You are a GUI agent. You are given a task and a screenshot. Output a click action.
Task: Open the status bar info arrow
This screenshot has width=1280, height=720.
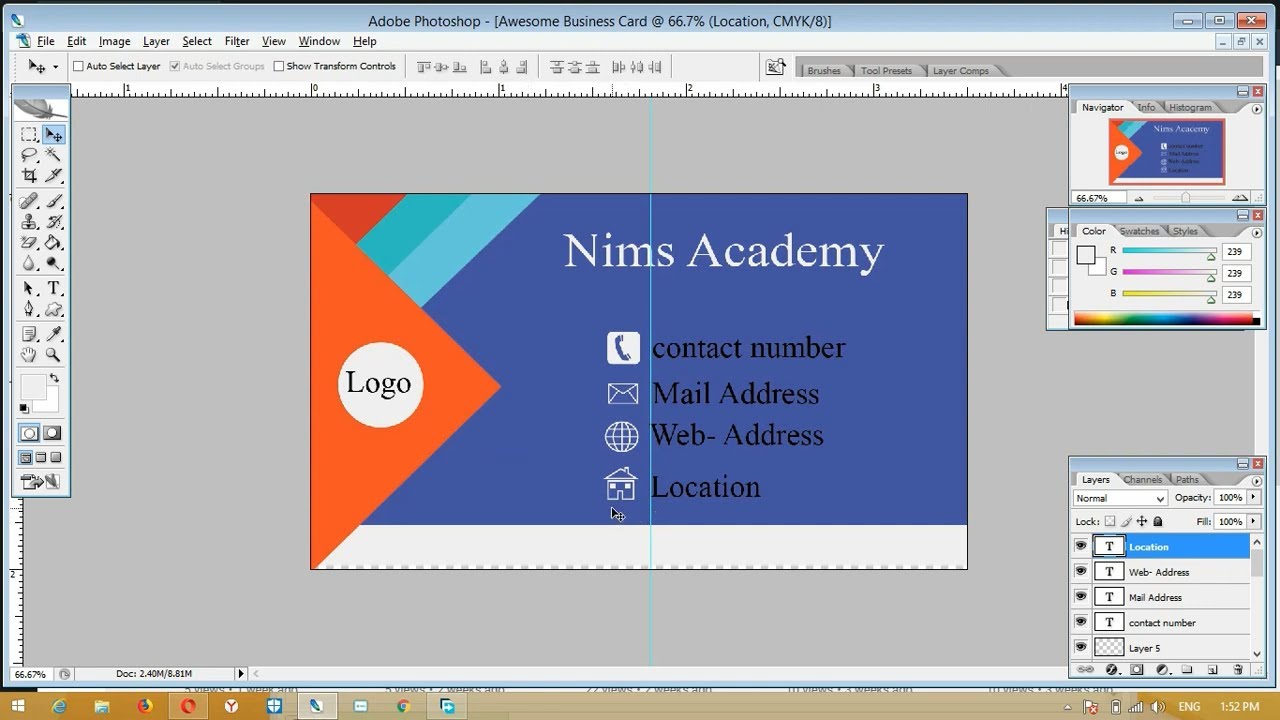(x=241, y=674)
